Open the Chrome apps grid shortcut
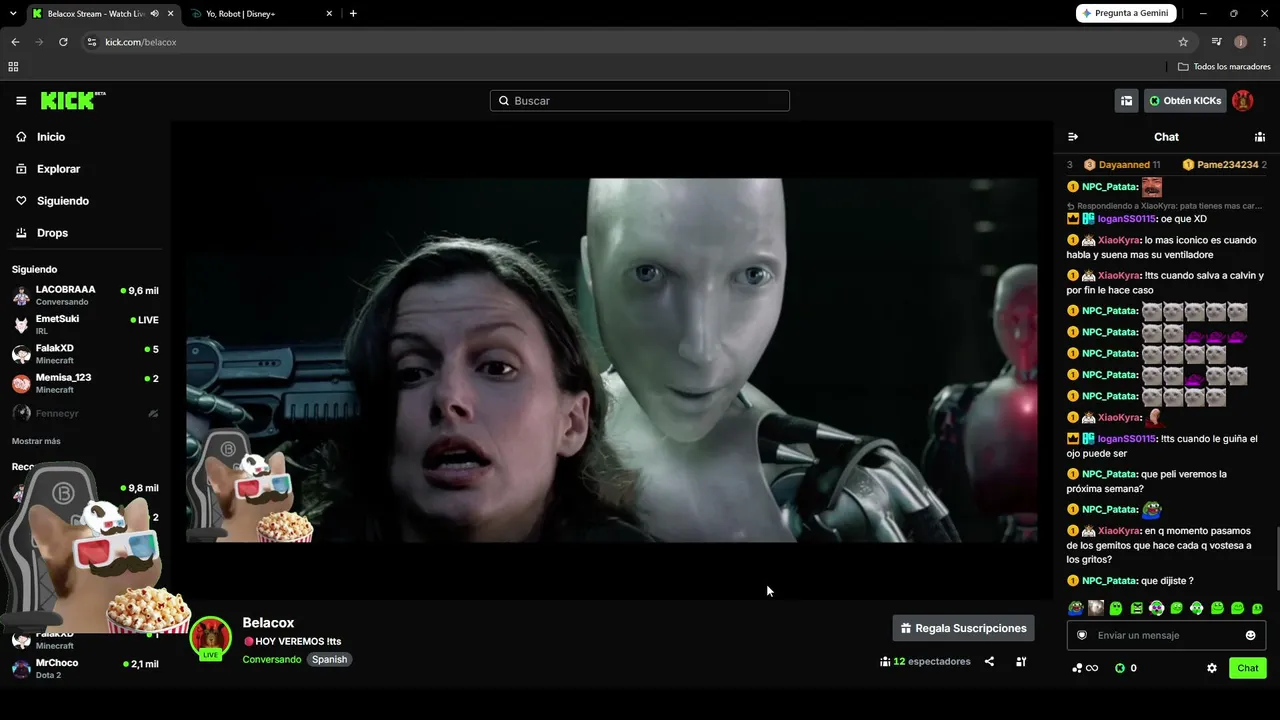This screenshot has height=720, width=1280. 13,67
